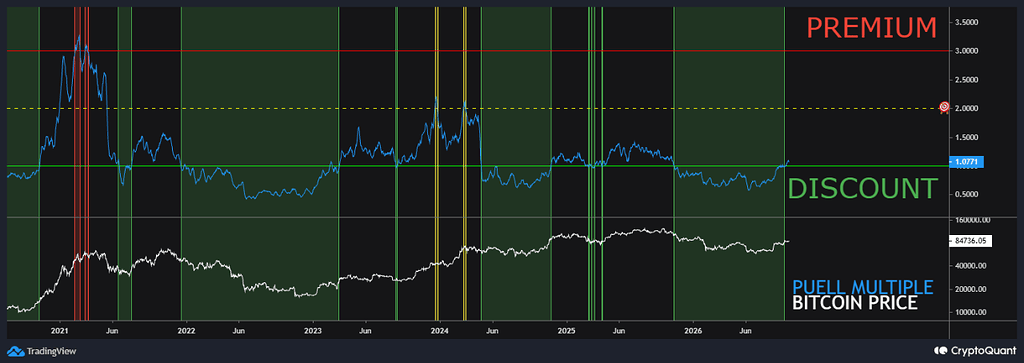This screenshot has width=1024, height=363.
Task: Click the 2021 time axis label
Action: point(60,331)
